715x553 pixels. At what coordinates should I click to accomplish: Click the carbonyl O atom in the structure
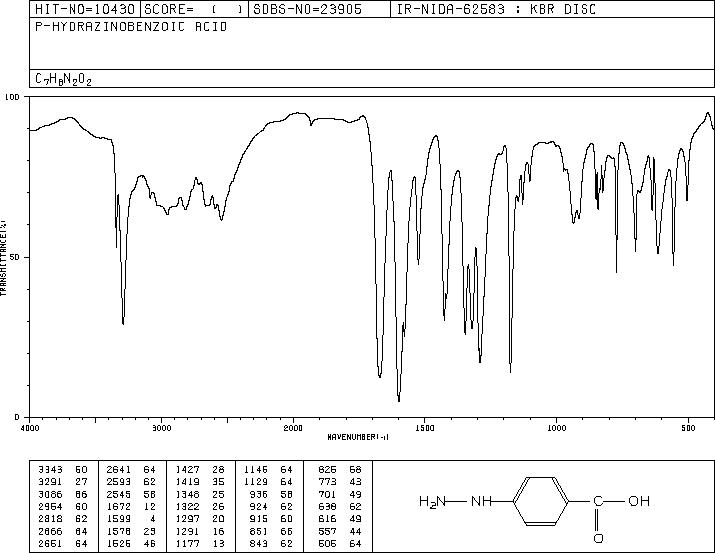[598, 538]
